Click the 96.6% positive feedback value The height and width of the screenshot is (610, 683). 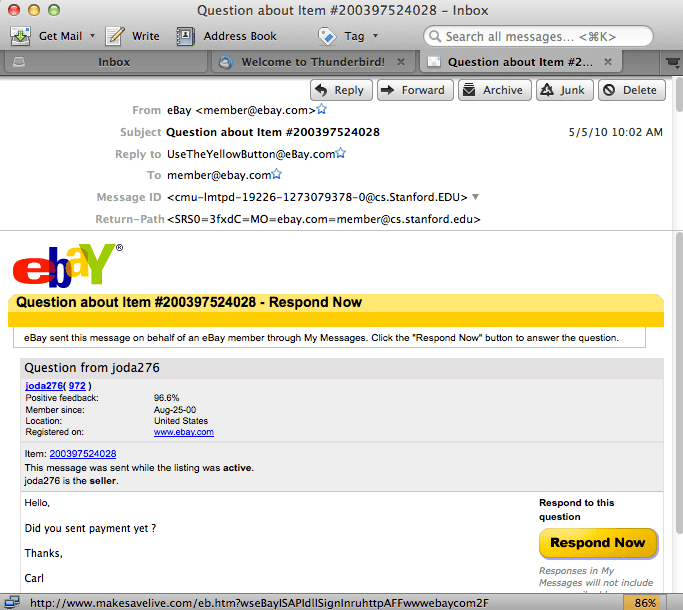coord(166,398)
